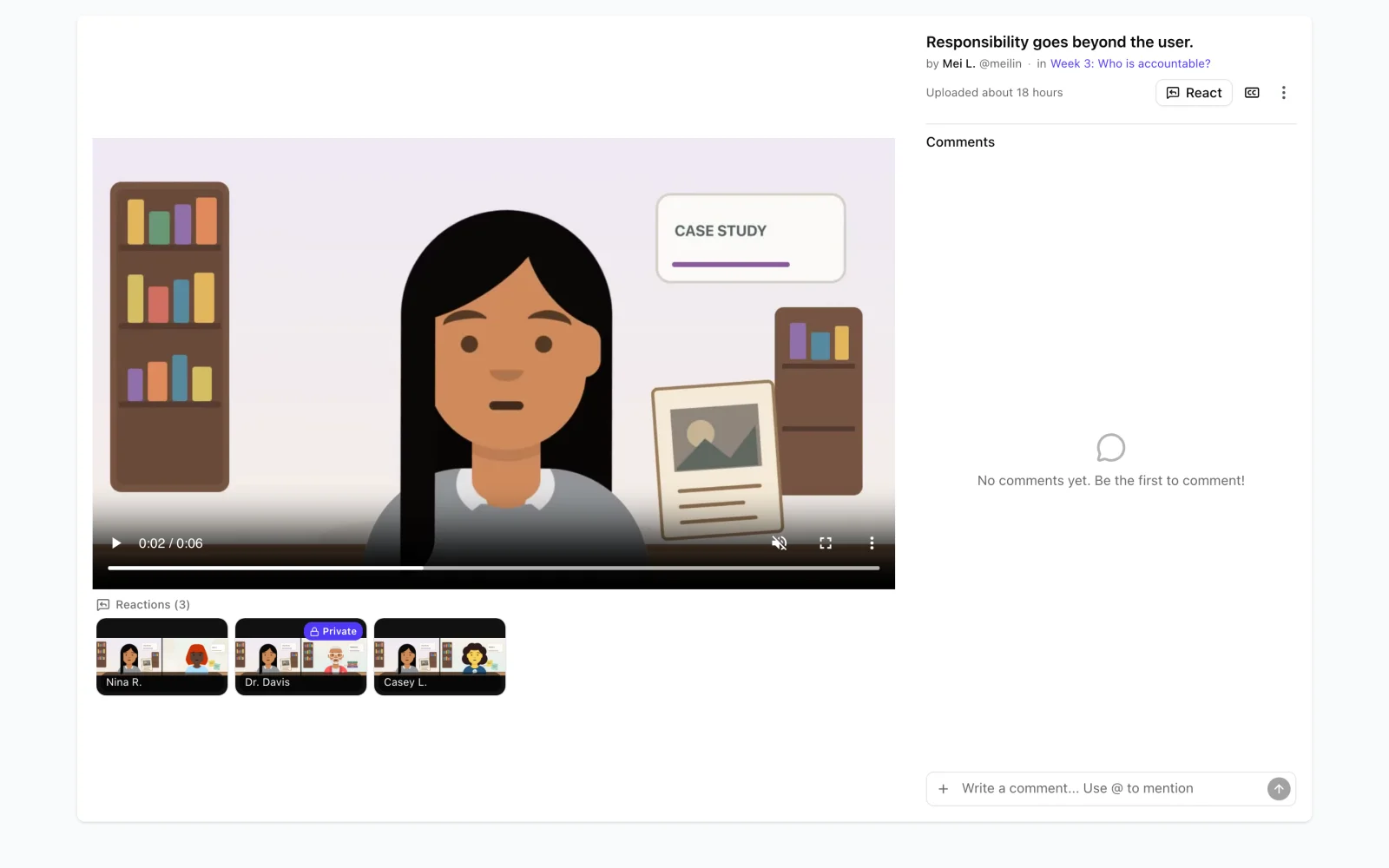The width and height of the screenshot is (1389, 868).
Task: Open Dr. Davis private reaction thumbnail
Action: point(301,656)
